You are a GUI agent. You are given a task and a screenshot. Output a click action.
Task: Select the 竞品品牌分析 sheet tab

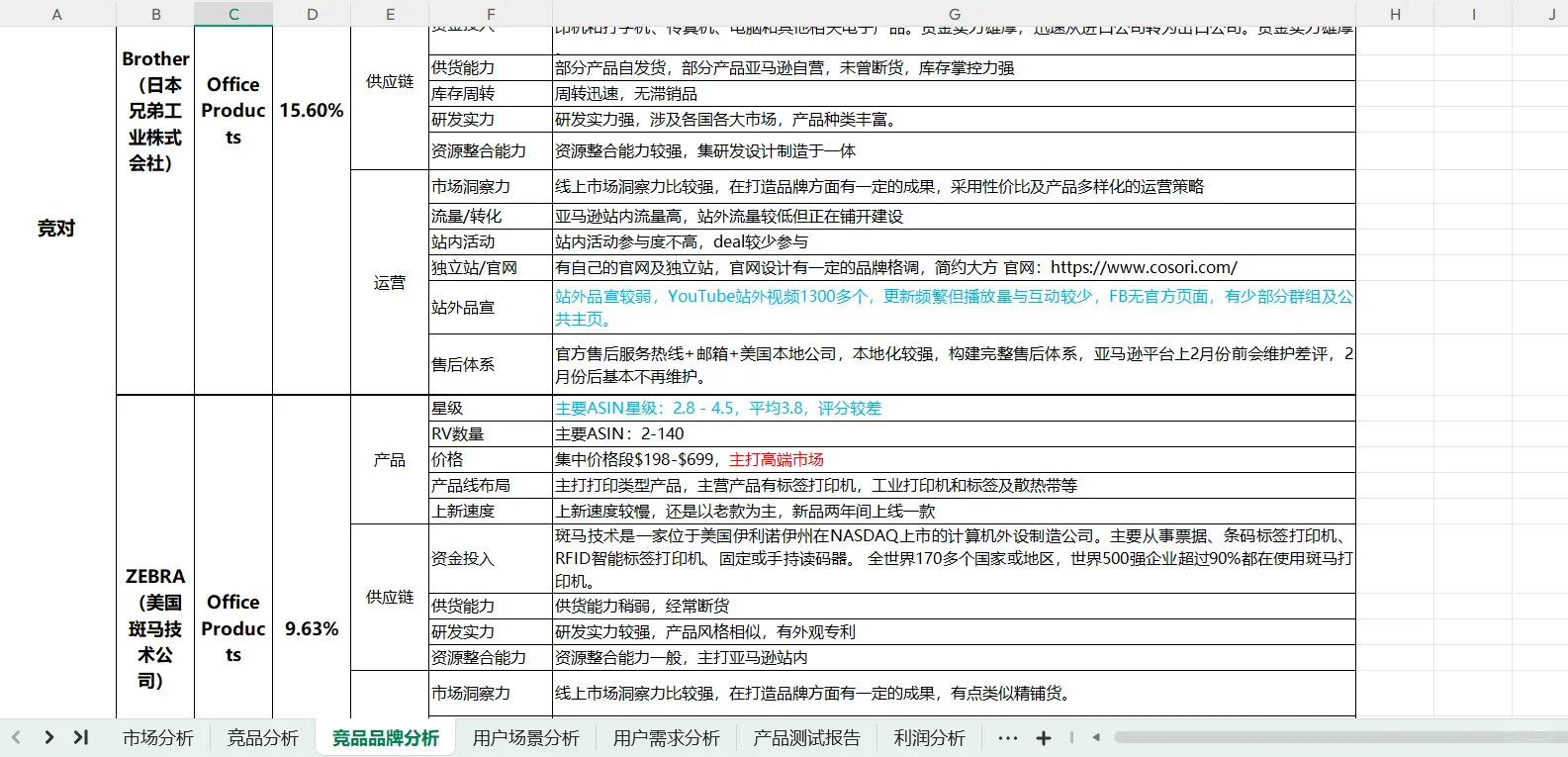coord(386,738)
